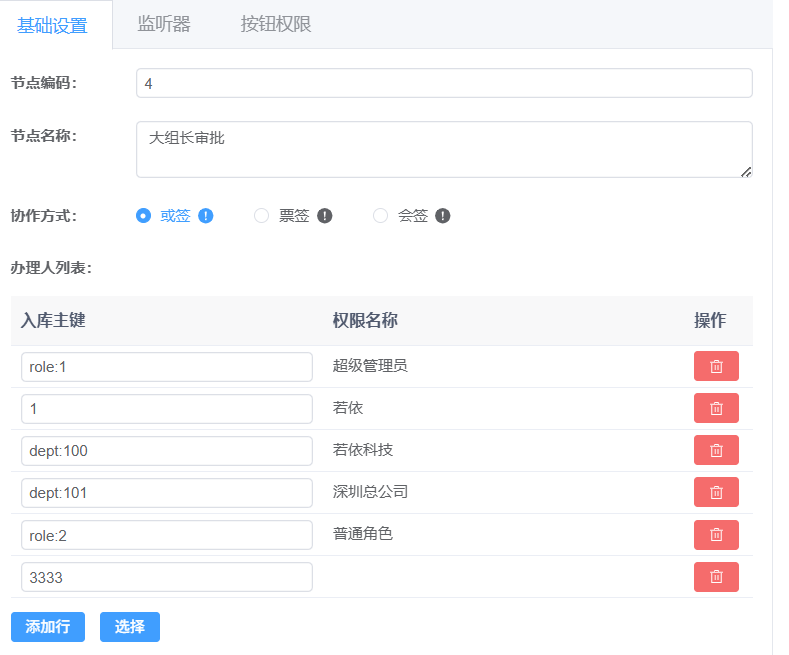The height and width of the screenshot is (655, 789).
Task: Click the 选择 button
Action: 130,627
